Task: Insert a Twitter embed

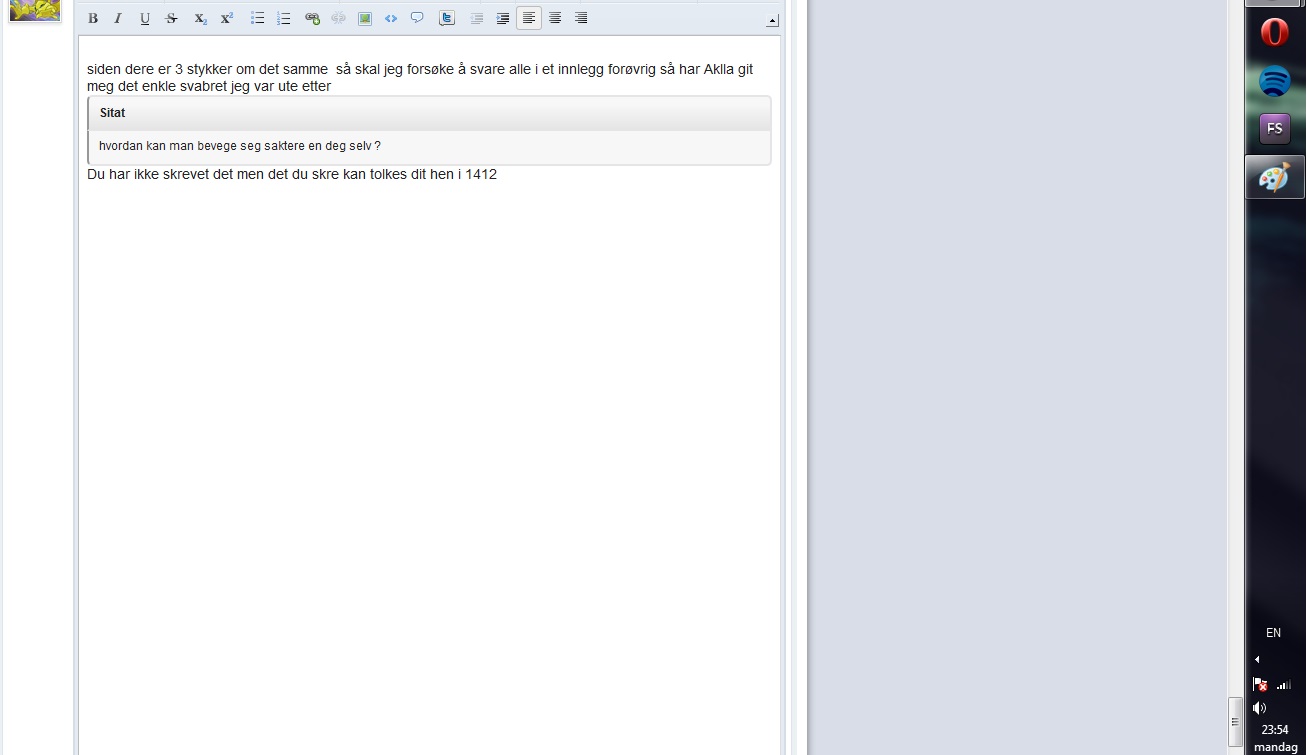Action: (447, 19)
